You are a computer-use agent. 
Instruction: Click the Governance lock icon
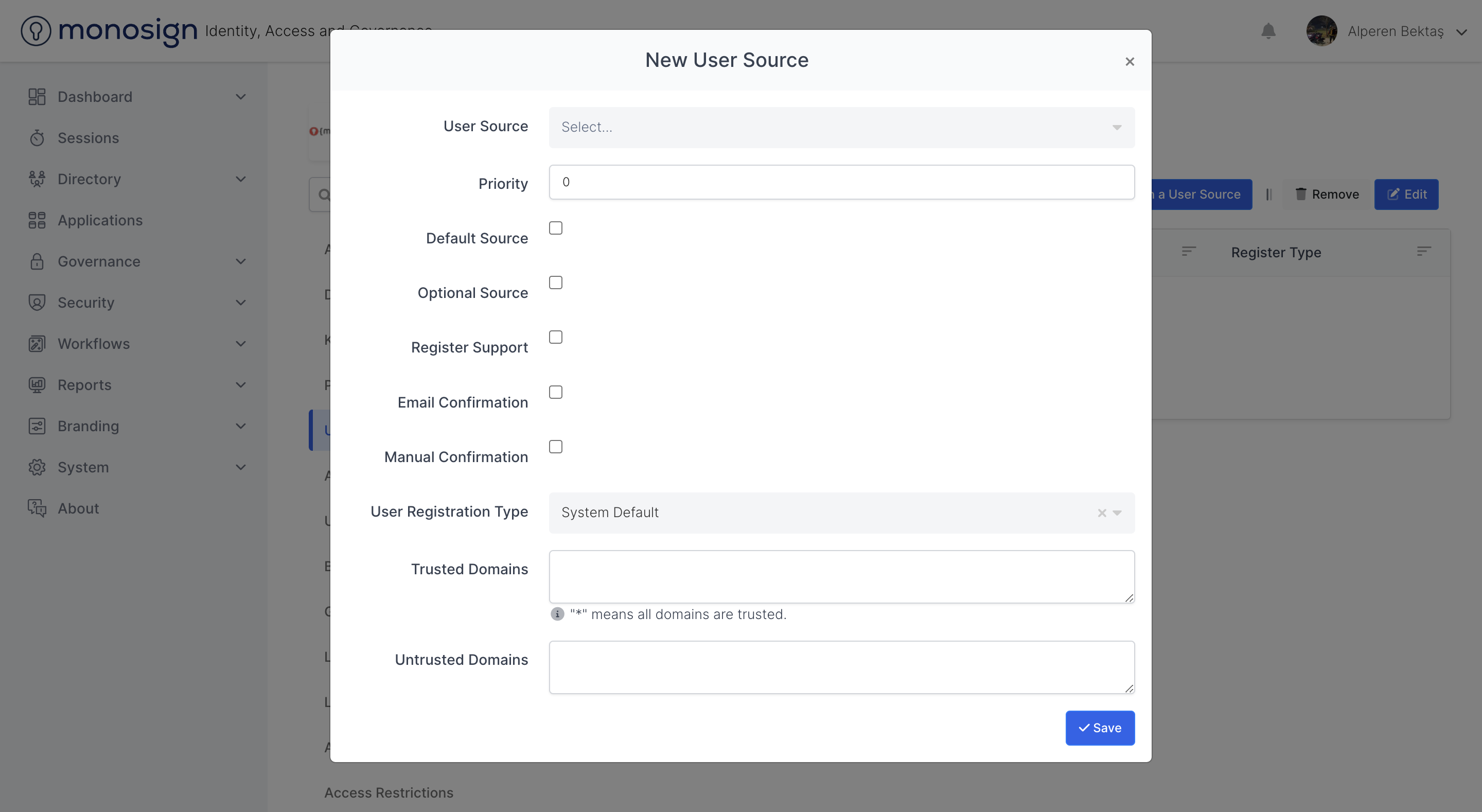coord(37,261)
